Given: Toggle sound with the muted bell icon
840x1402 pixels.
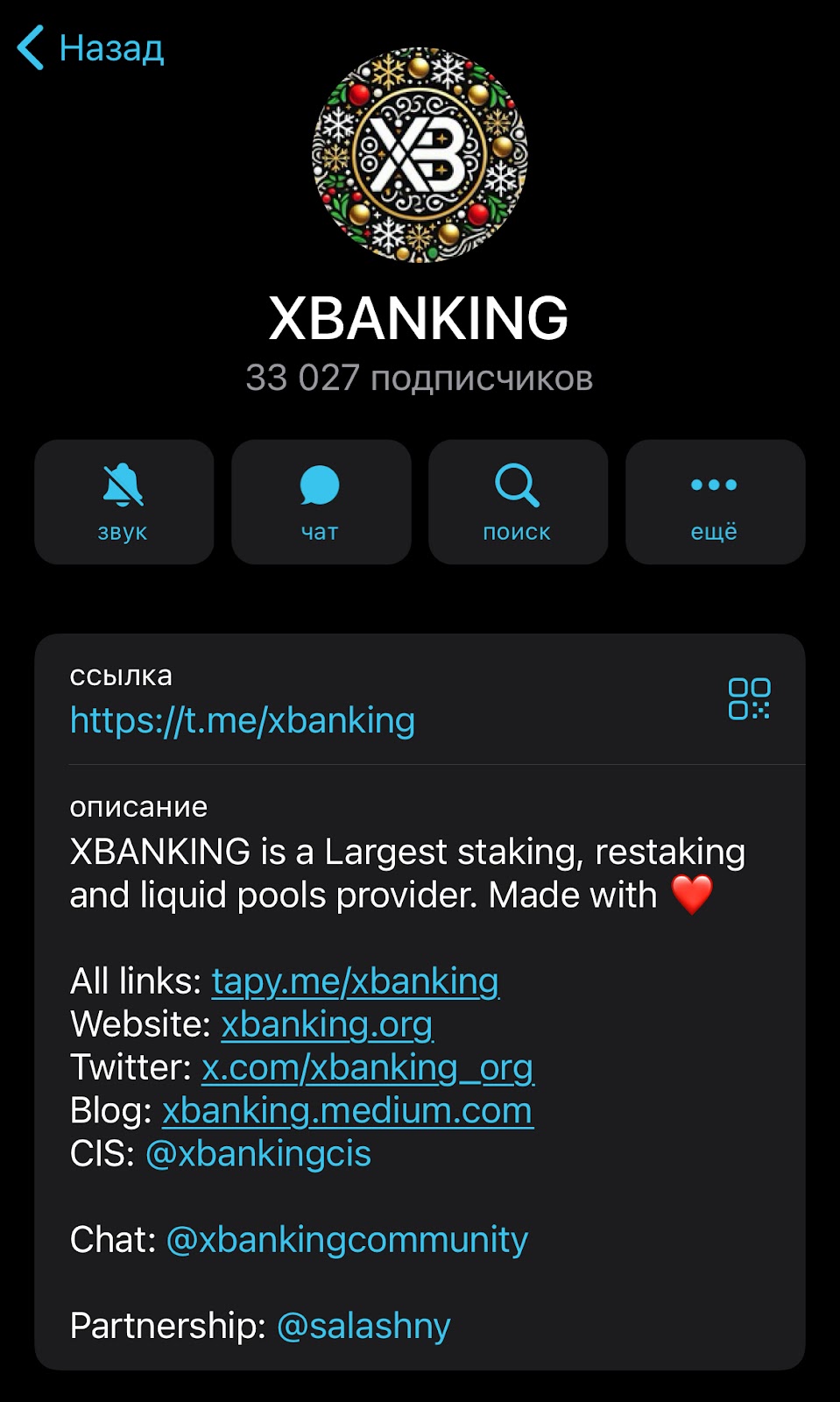Looking at the screenshot, I should (124, 485).
